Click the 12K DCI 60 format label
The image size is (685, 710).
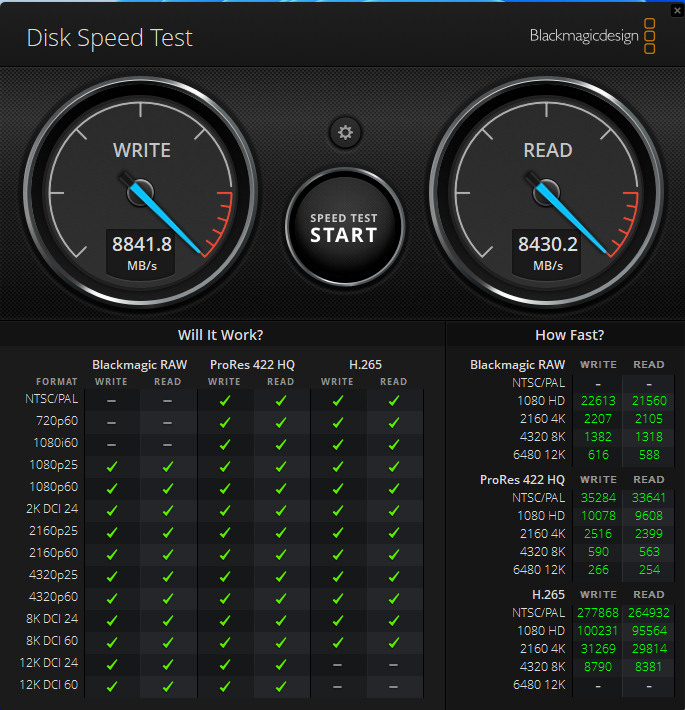pos(49,685)
